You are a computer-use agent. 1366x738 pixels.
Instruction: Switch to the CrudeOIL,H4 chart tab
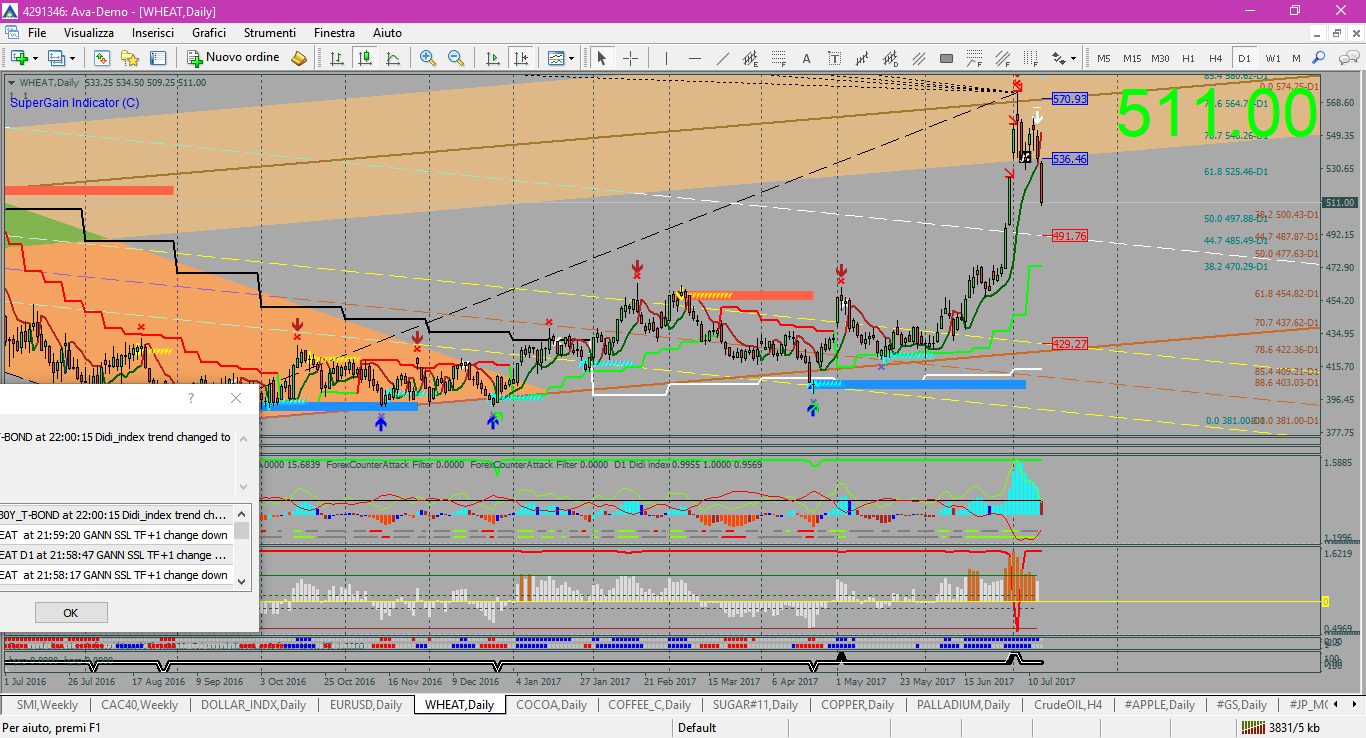(1067, 705)
